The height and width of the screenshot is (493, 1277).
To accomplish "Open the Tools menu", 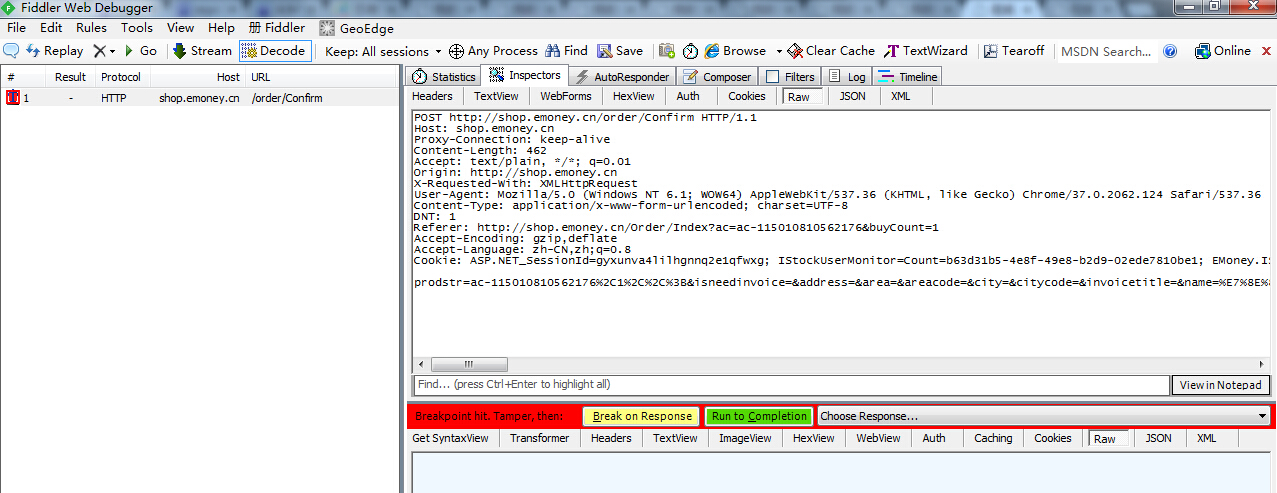I will (137, 28).
